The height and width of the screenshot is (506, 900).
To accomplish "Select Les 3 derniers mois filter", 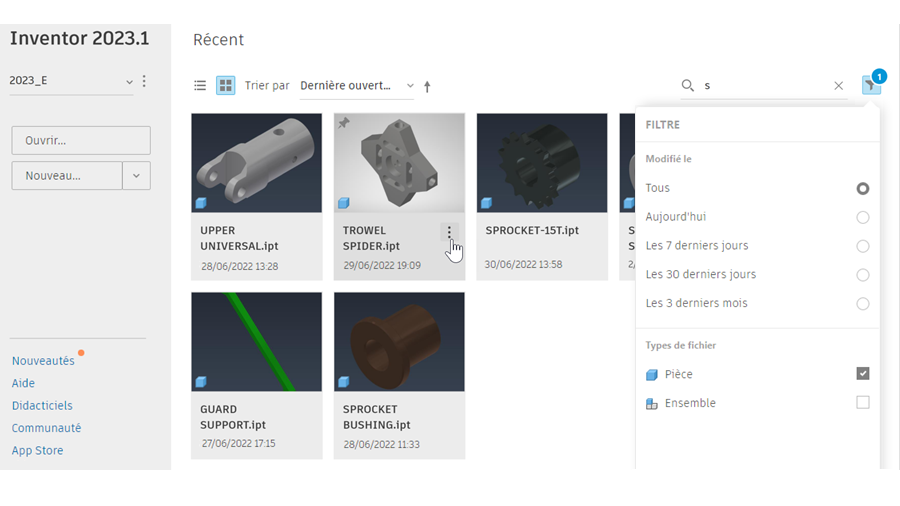I will coord(863,303).
